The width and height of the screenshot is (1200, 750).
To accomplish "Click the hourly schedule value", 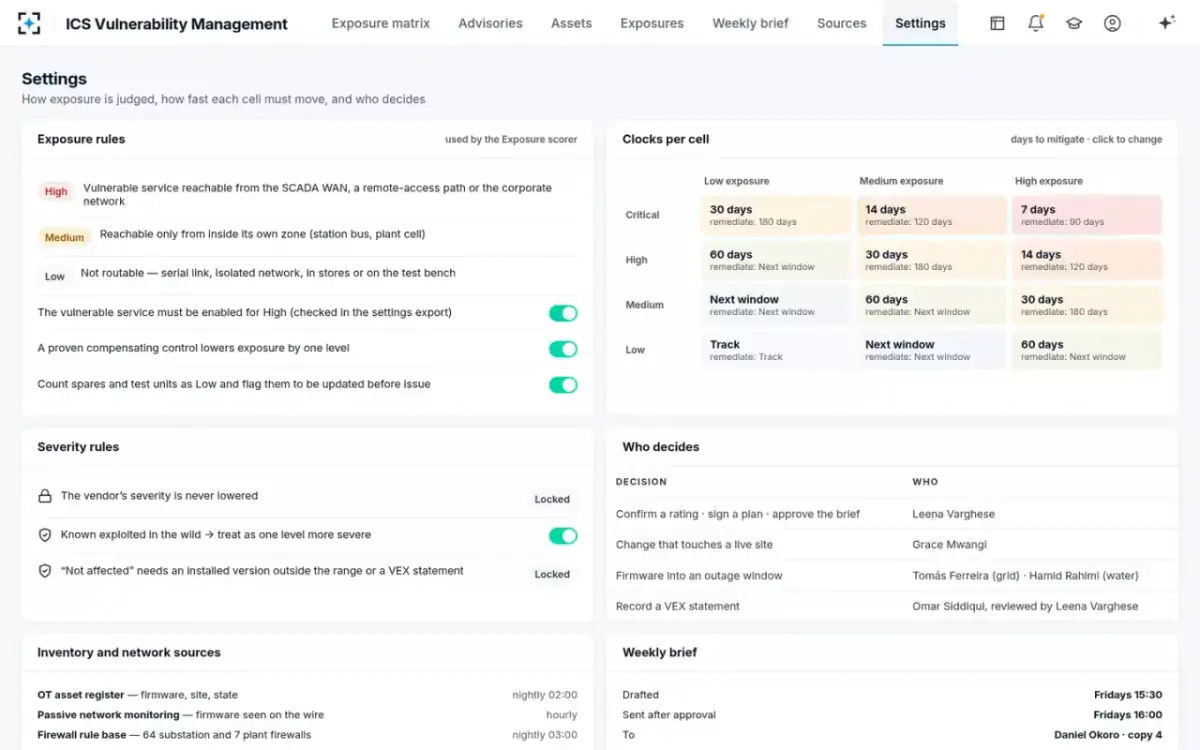I will point(562,715).
